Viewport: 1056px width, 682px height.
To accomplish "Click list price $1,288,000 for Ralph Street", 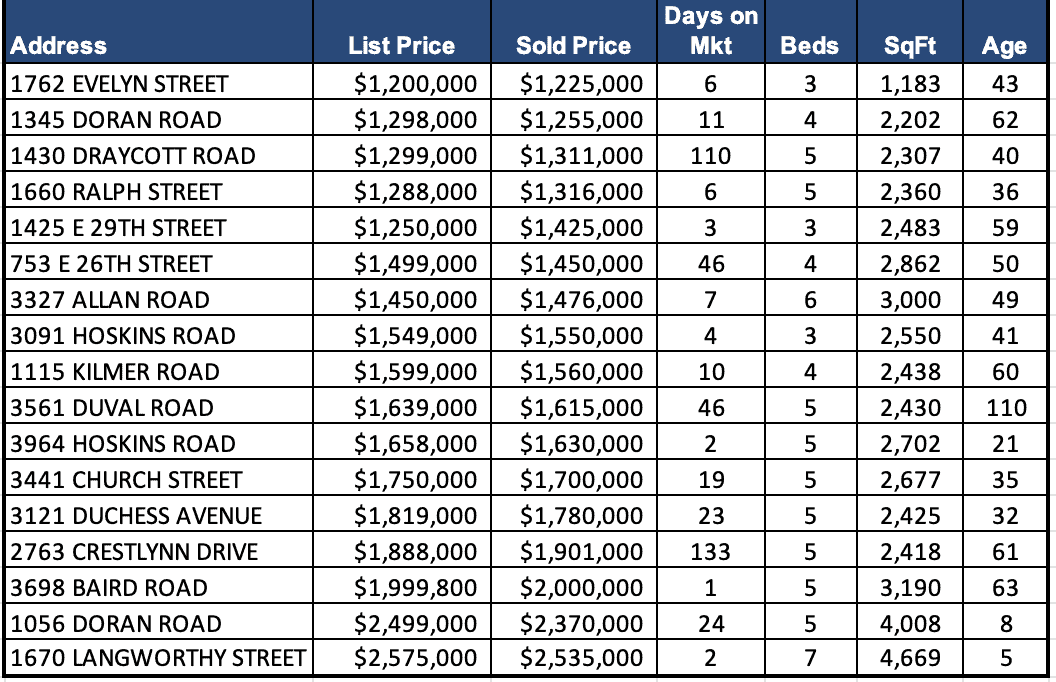I will [415, 192].
